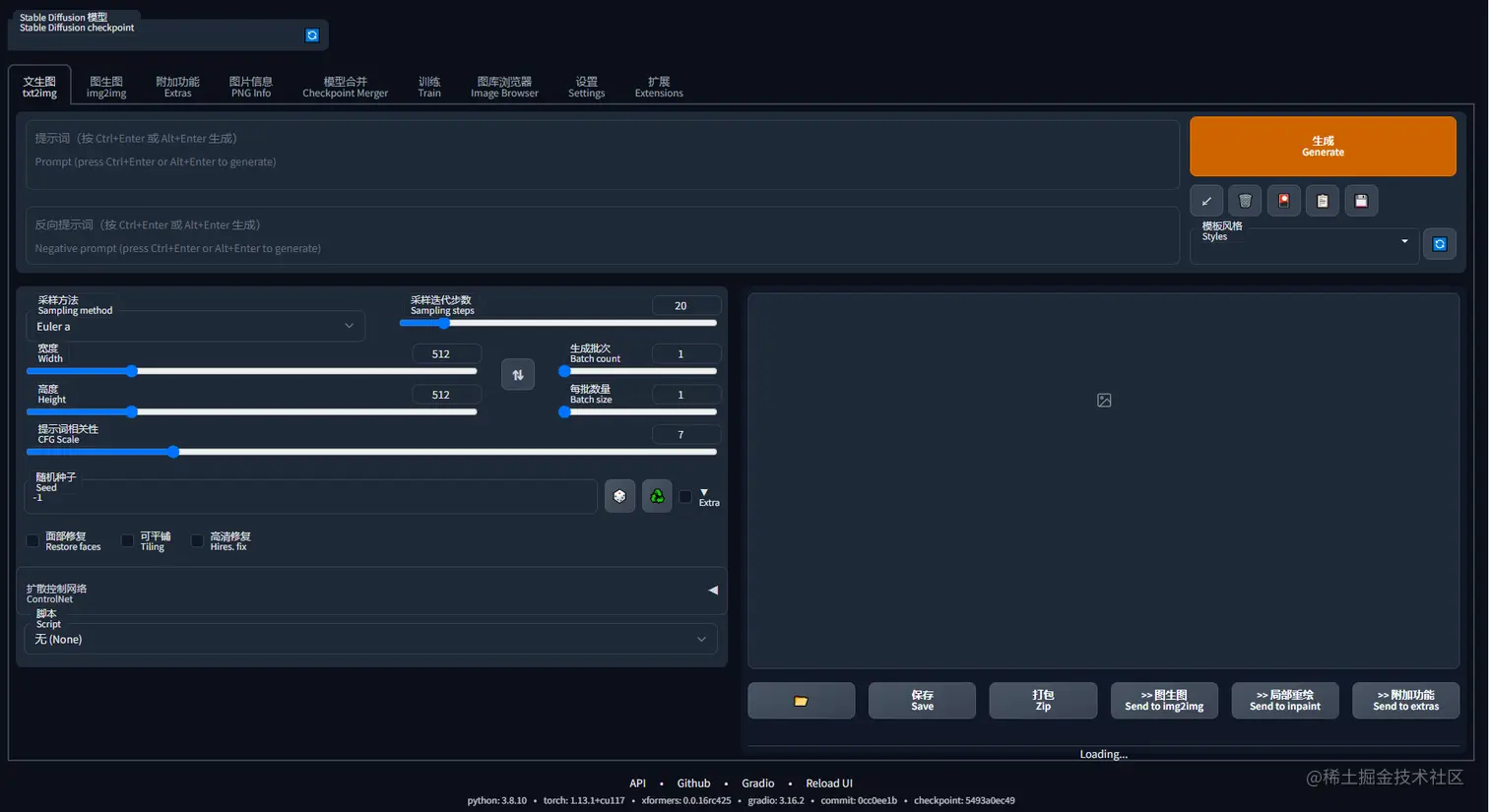Open the Gradio footer link
1489x812 pixels.
point(757,783)
